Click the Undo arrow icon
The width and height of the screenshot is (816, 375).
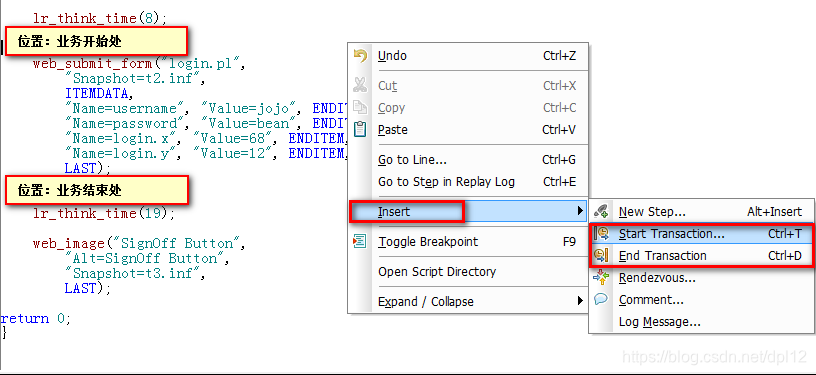[x=360, y=56]
